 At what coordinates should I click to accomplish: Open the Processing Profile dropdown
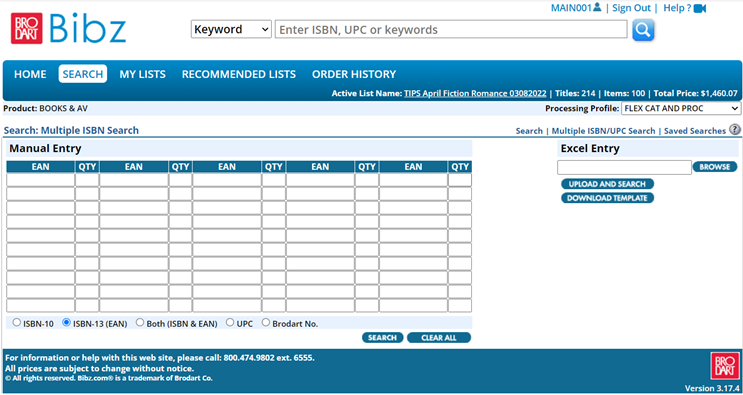pos(680,108)
